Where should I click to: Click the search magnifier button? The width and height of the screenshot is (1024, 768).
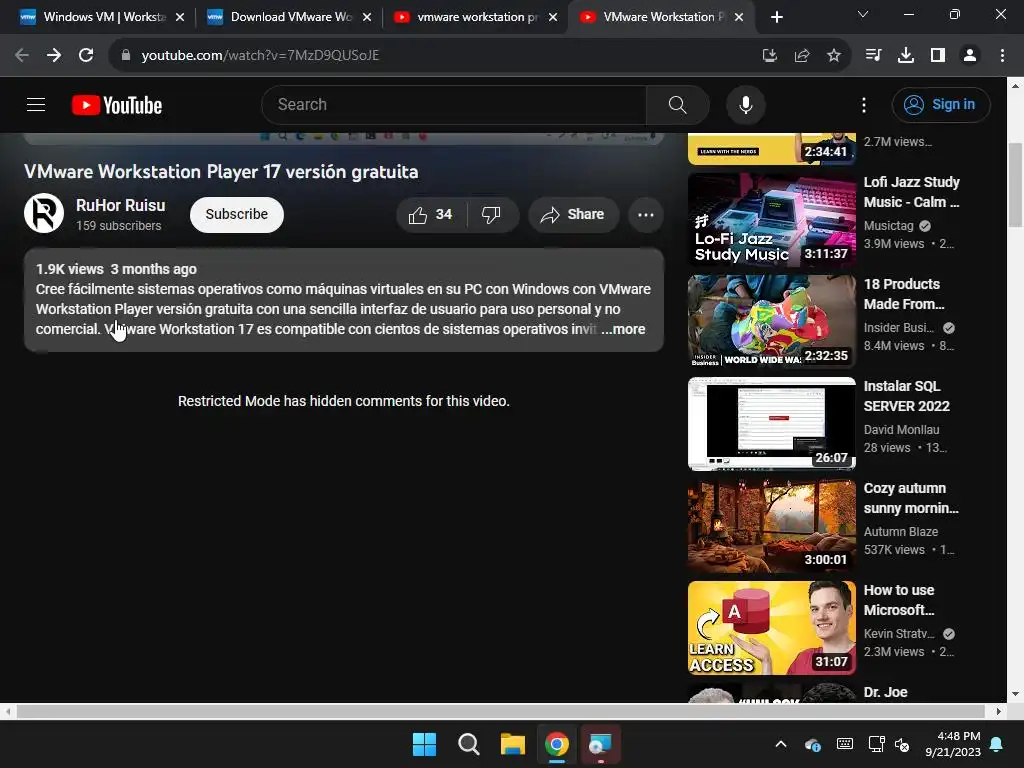click(677, 104)
